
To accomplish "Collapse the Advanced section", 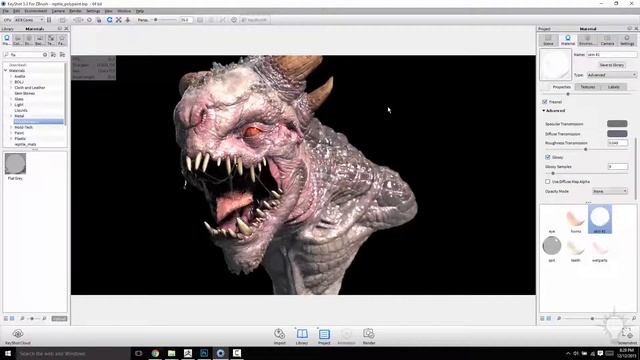I will tap(544, 111).
